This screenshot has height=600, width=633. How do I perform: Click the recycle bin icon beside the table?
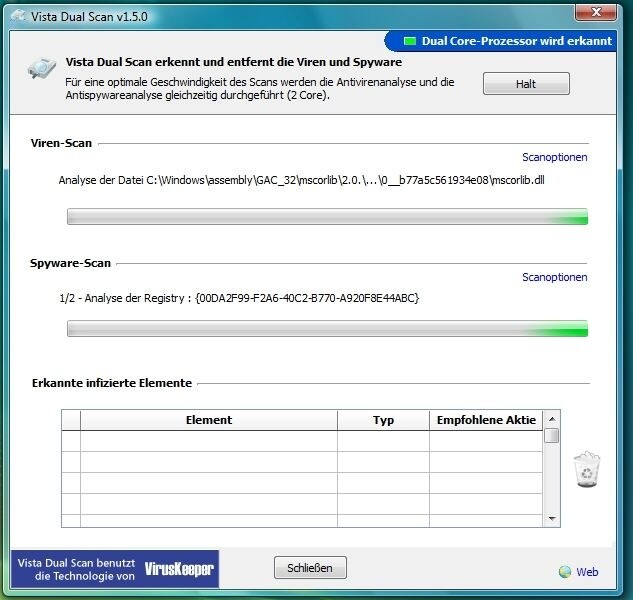point(587,469)
